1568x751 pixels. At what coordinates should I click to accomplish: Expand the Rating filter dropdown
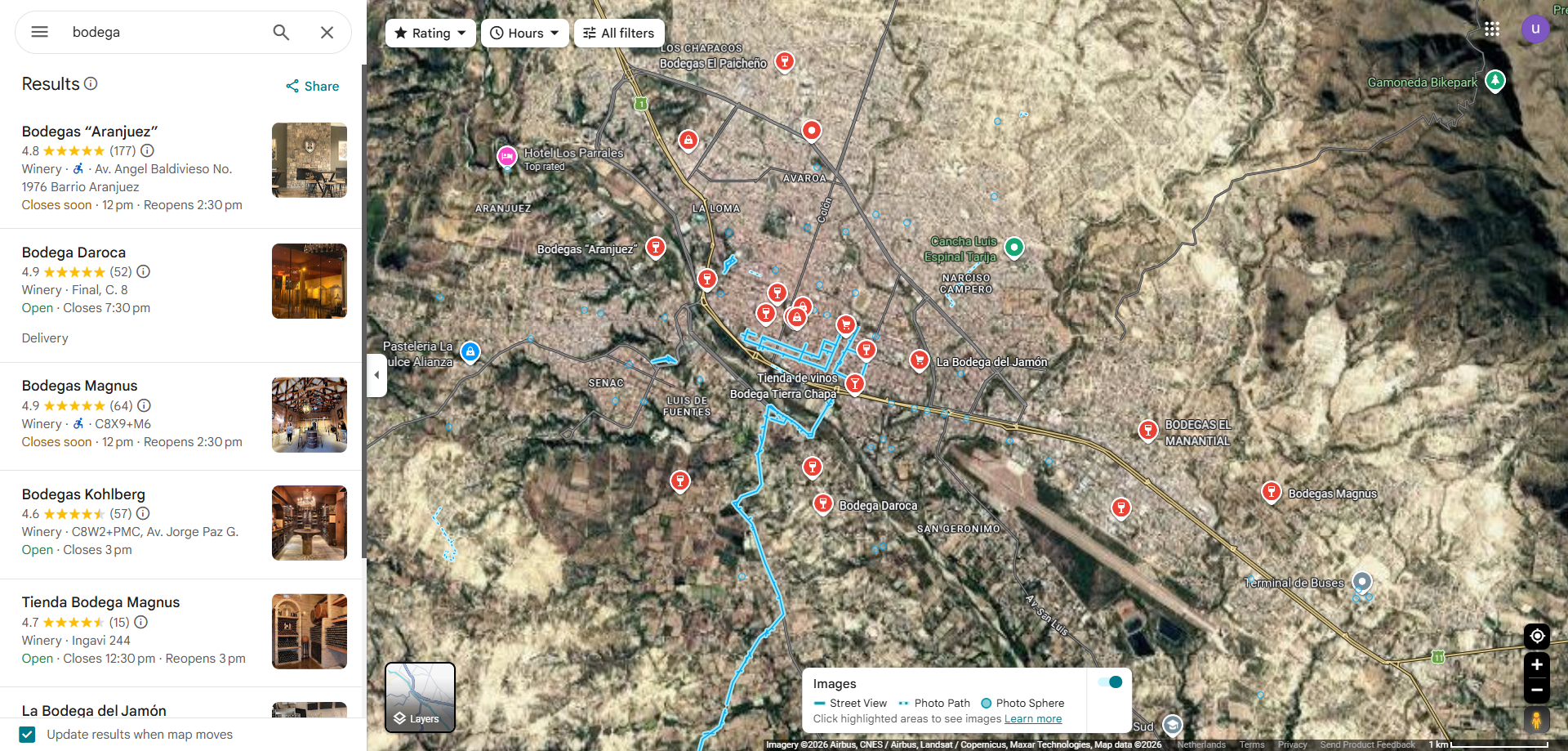click(x=430, y=33)
